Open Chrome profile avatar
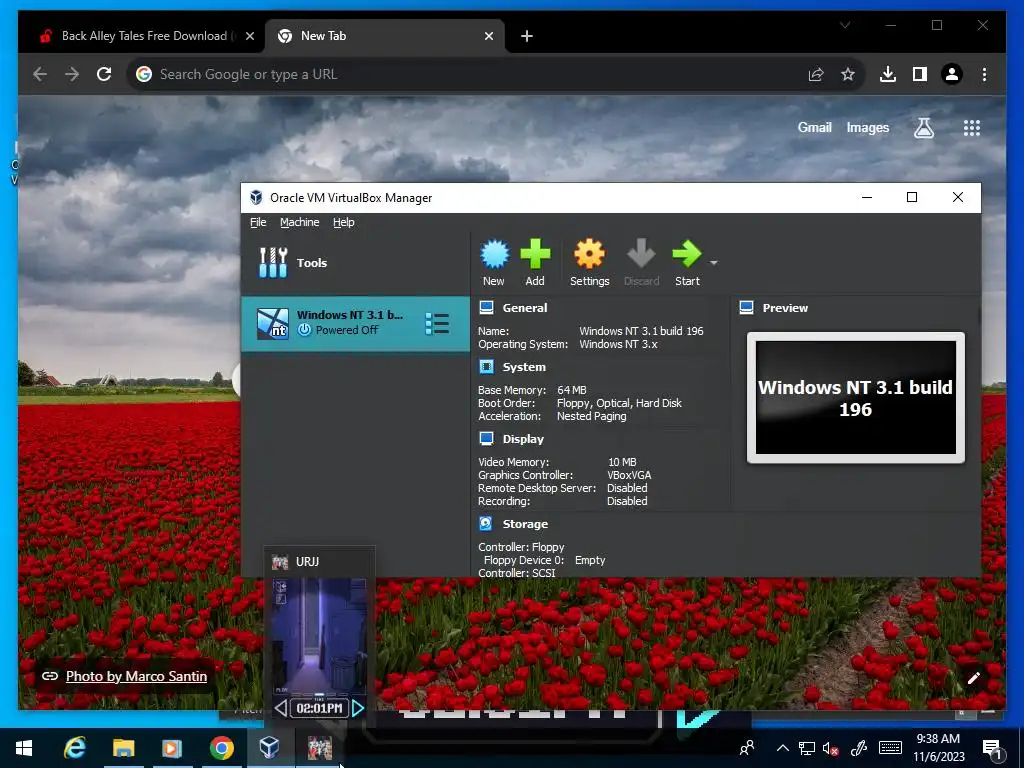Screen dimensions: 1024x768 [x=952, y=74]
